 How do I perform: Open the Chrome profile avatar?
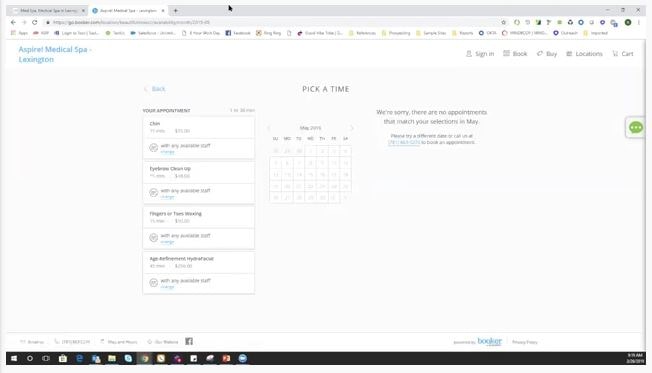[x=628, y=22]
